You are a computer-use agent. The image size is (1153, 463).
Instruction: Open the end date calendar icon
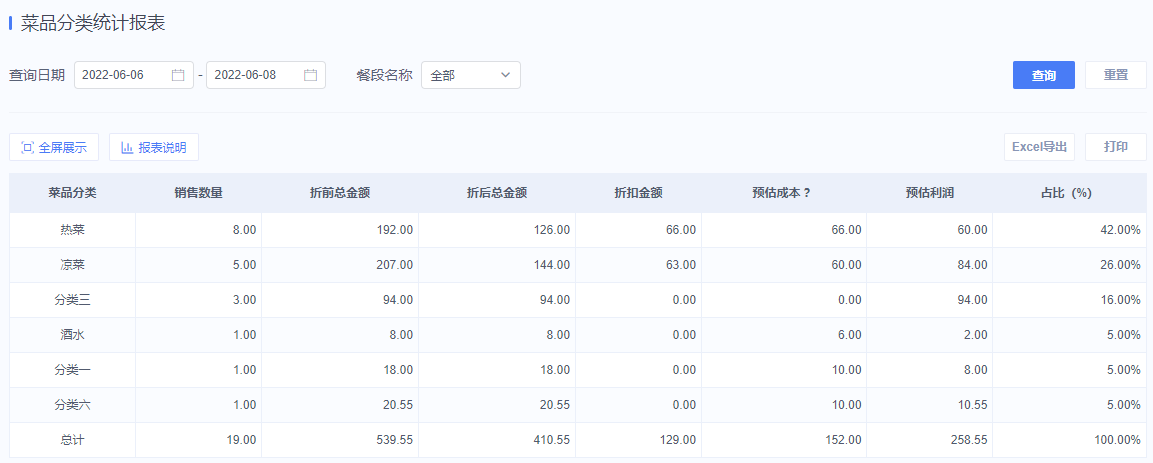point(310,75)
